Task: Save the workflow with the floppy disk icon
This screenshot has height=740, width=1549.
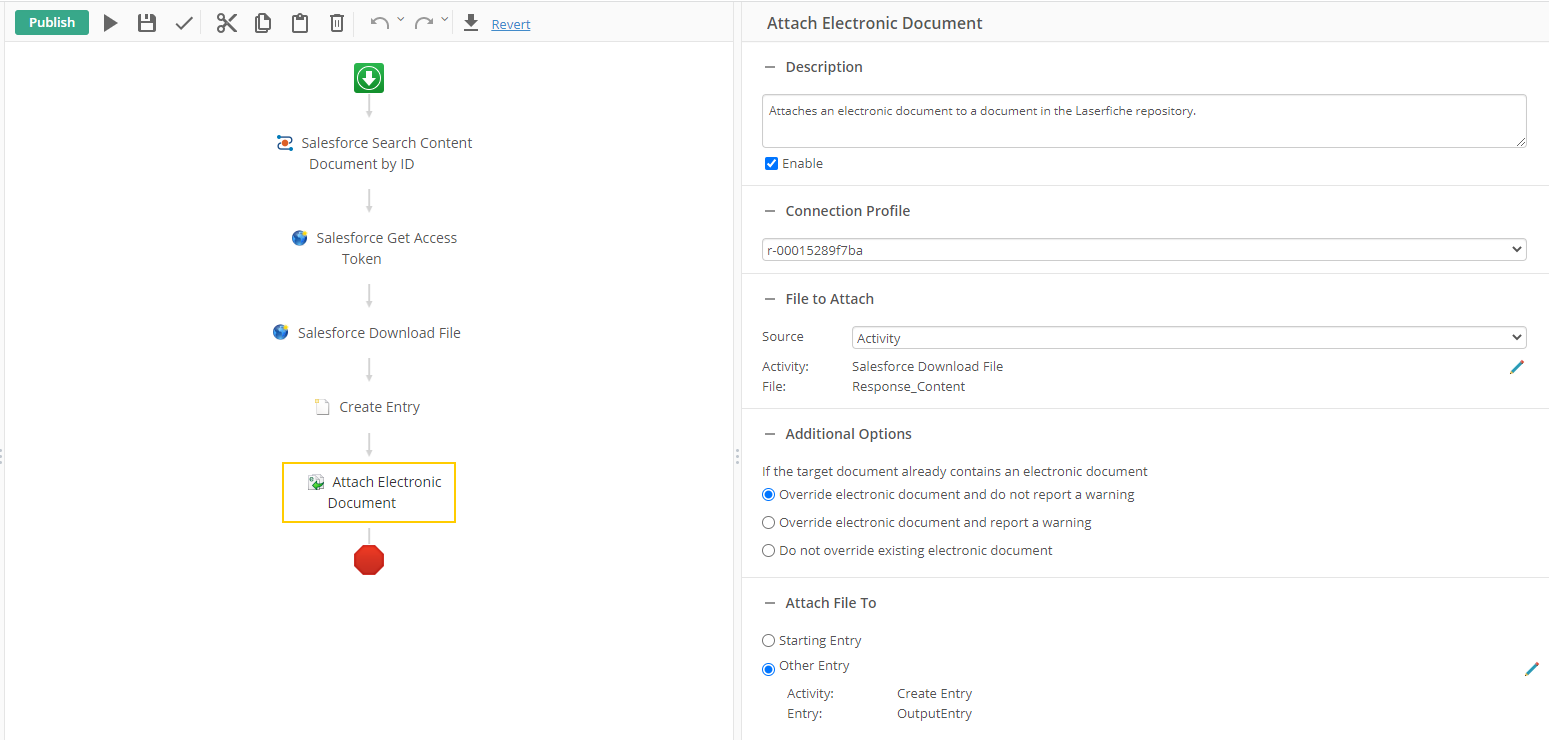Action: pos(147,23)
